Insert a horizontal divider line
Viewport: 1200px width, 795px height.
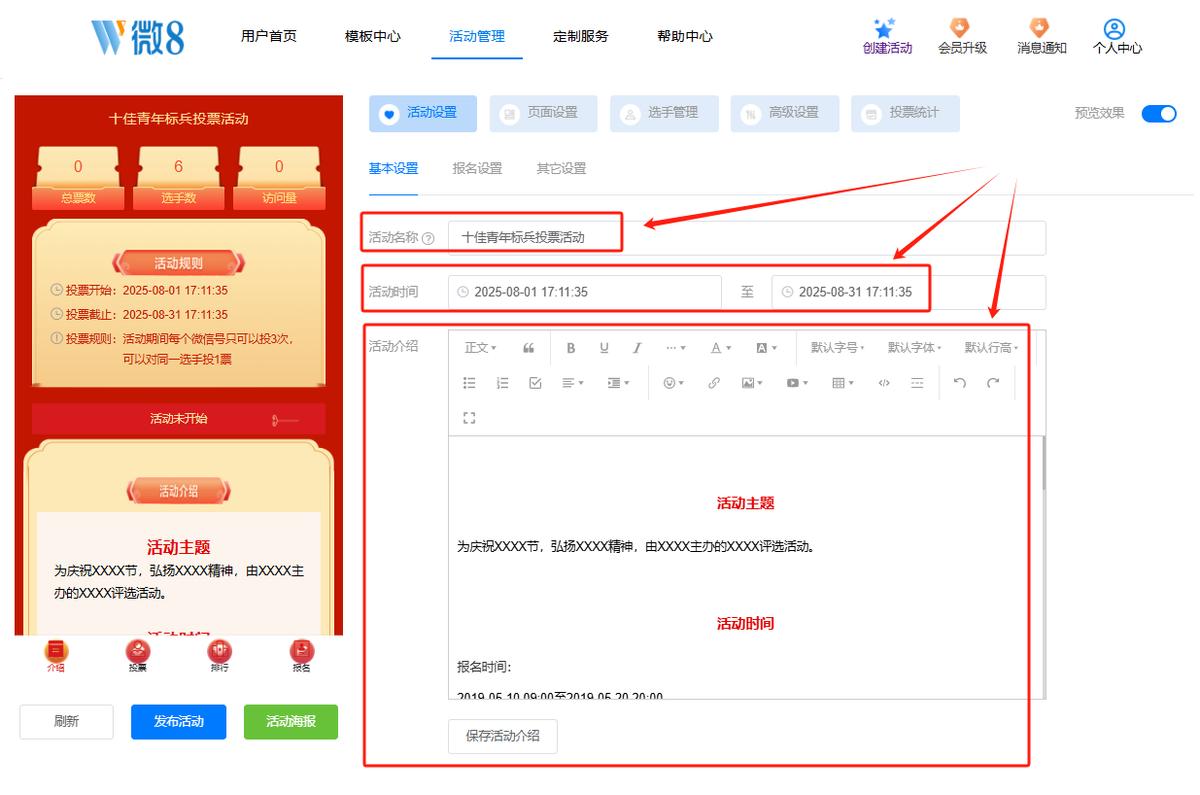(x=917, y=383)
